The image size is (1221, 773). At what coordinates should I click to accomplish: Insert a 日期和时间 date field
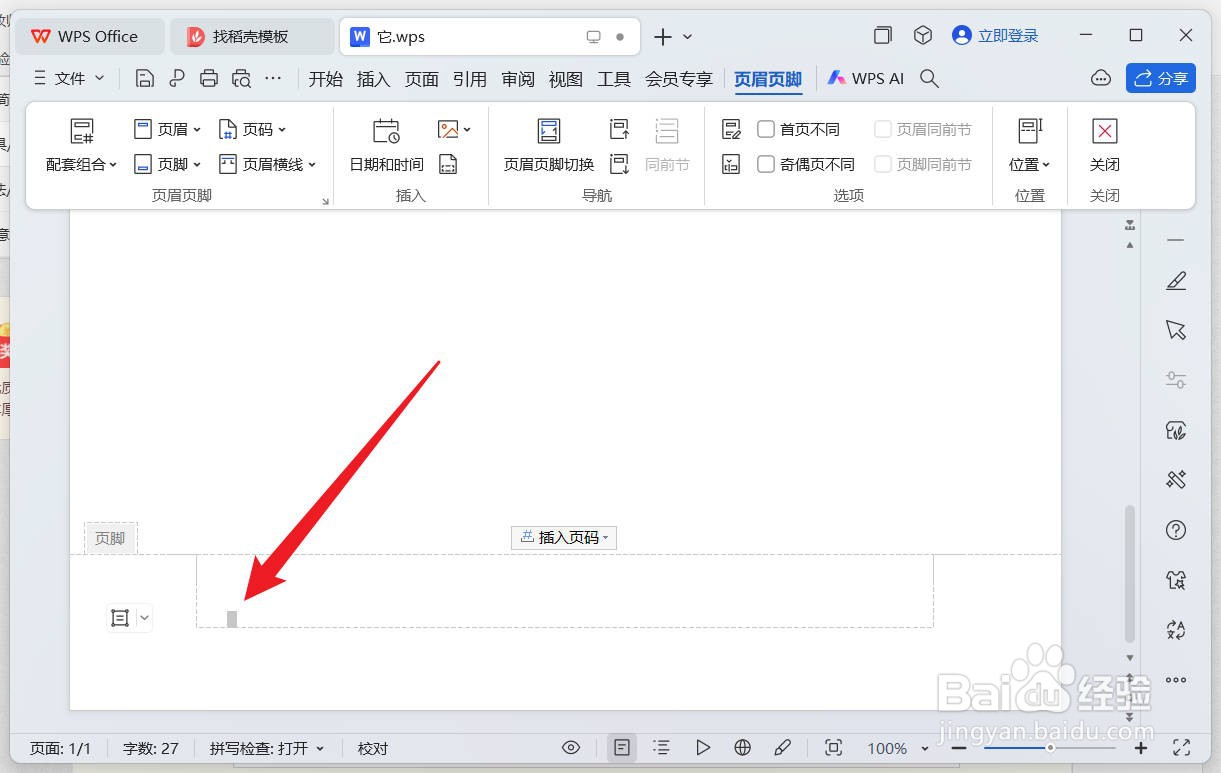pyautogui.click(x=385, y=145)
